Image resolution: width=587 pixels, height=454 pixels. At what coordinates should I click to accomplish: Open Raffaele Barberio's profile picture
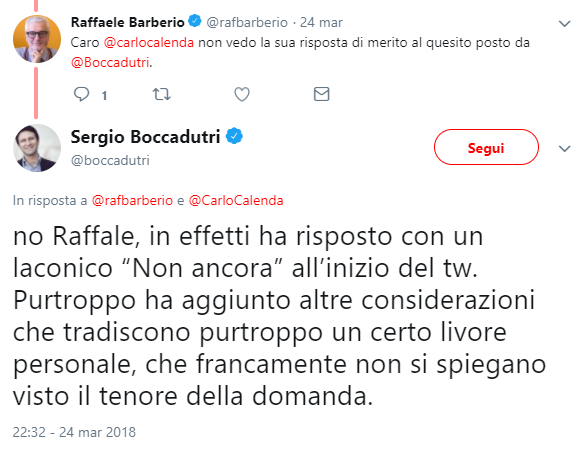click(x=37, y=39)
